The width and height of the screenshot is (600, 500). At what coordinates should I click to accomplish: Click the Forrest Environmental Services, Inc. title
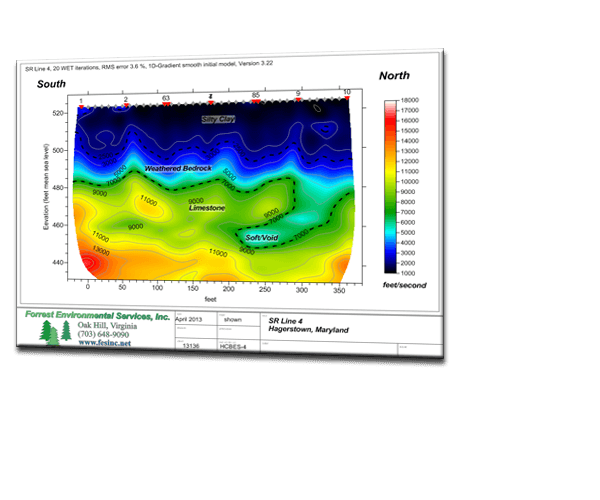click(95, 316)
